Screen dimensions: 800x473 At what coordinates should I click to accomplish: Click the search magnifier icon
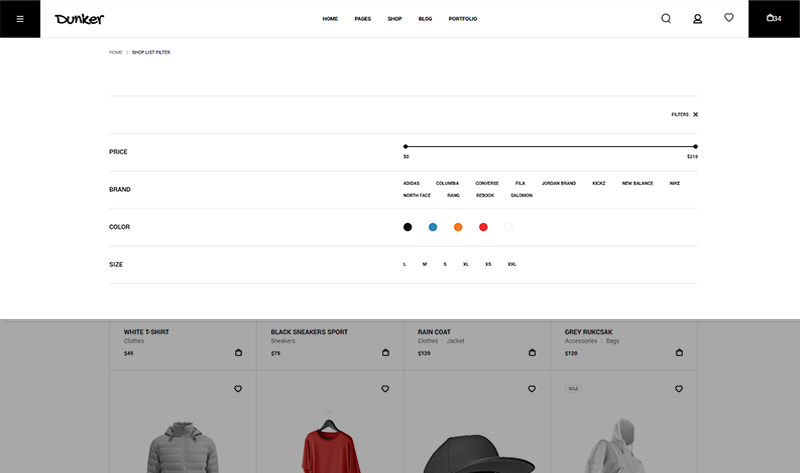[x=666, y=18]
